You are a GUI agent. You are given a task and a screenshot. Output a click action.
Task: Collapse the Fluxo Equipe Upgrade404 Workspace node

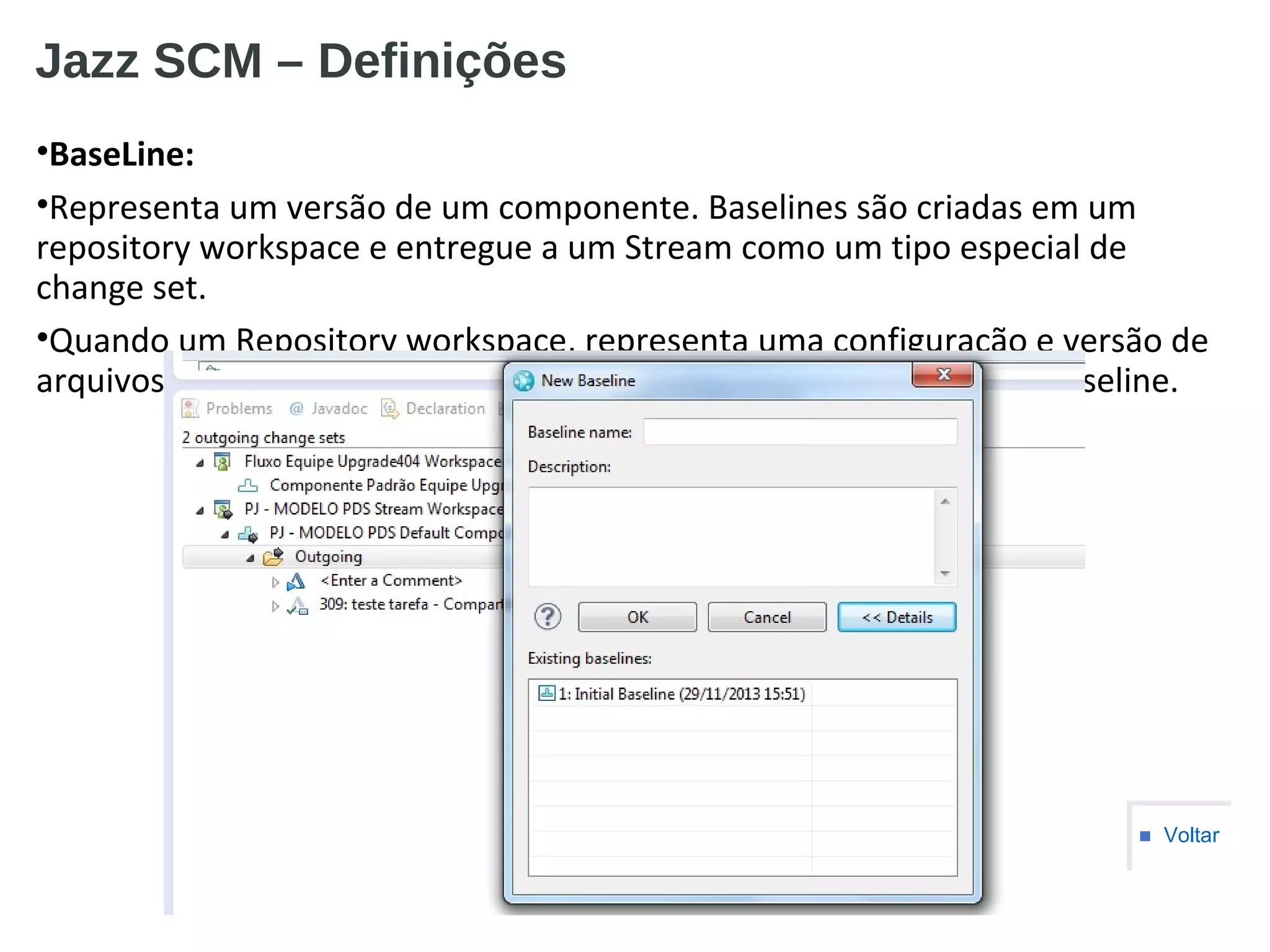(200, 463)
